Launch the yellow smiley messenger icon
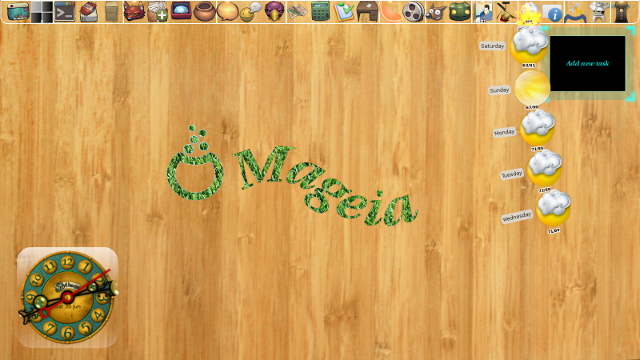The image size is (640, 360). pos(250,11)
